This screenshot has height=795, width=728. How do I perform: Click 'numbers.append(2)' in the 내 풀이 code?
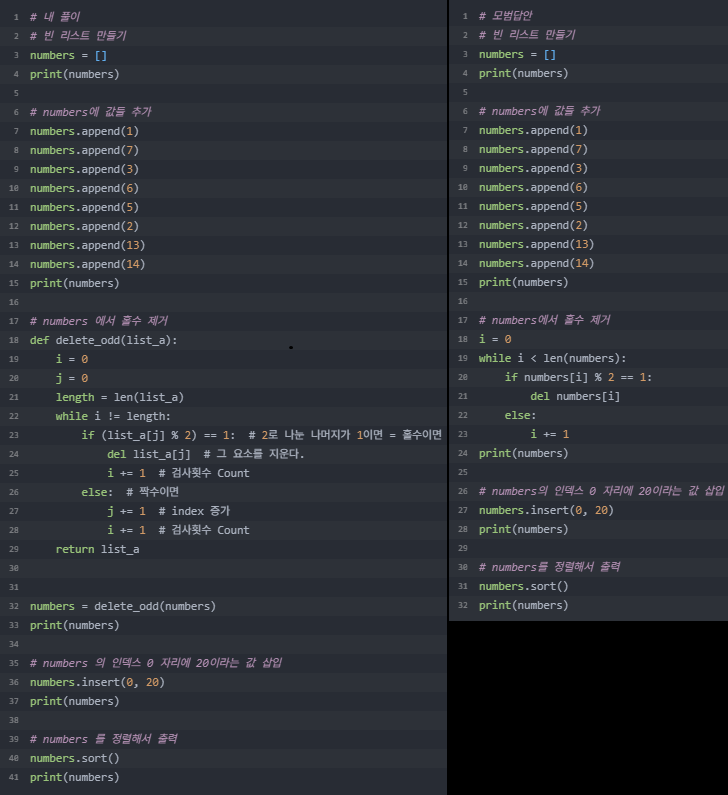84,226
